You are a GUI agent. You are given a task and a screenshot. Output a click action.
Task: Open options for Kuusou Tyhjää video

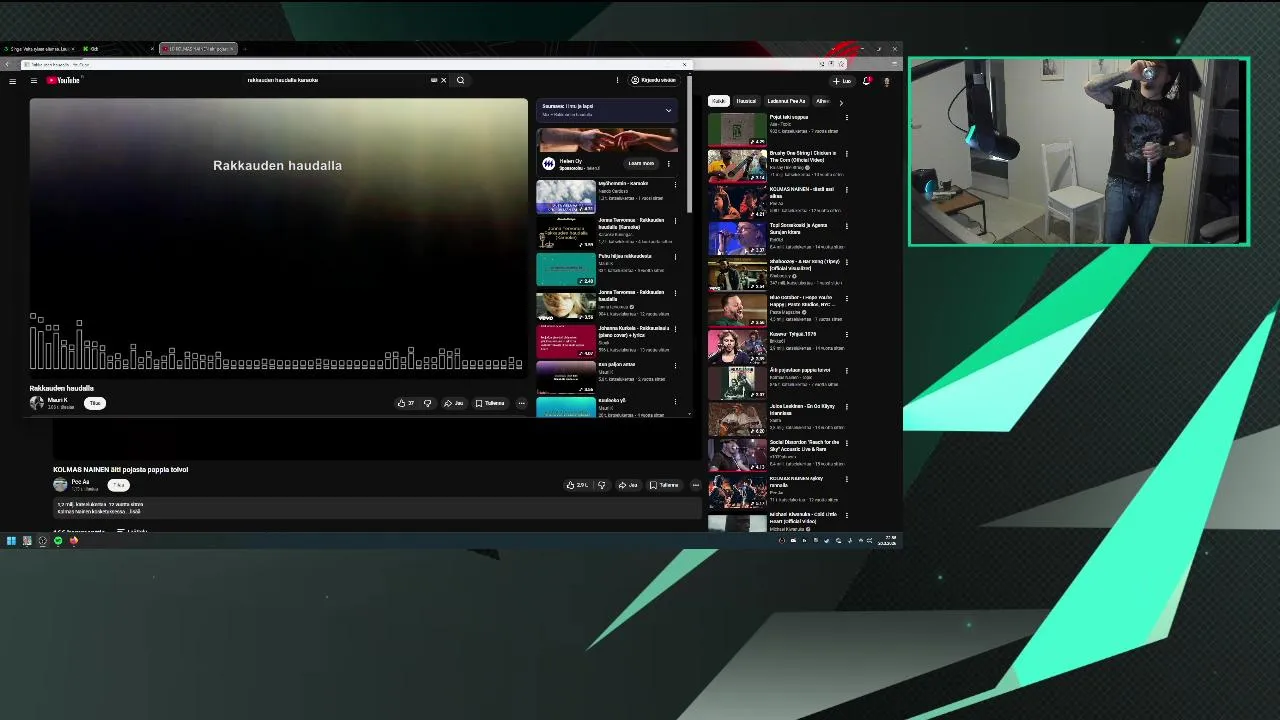click(846, 335)
